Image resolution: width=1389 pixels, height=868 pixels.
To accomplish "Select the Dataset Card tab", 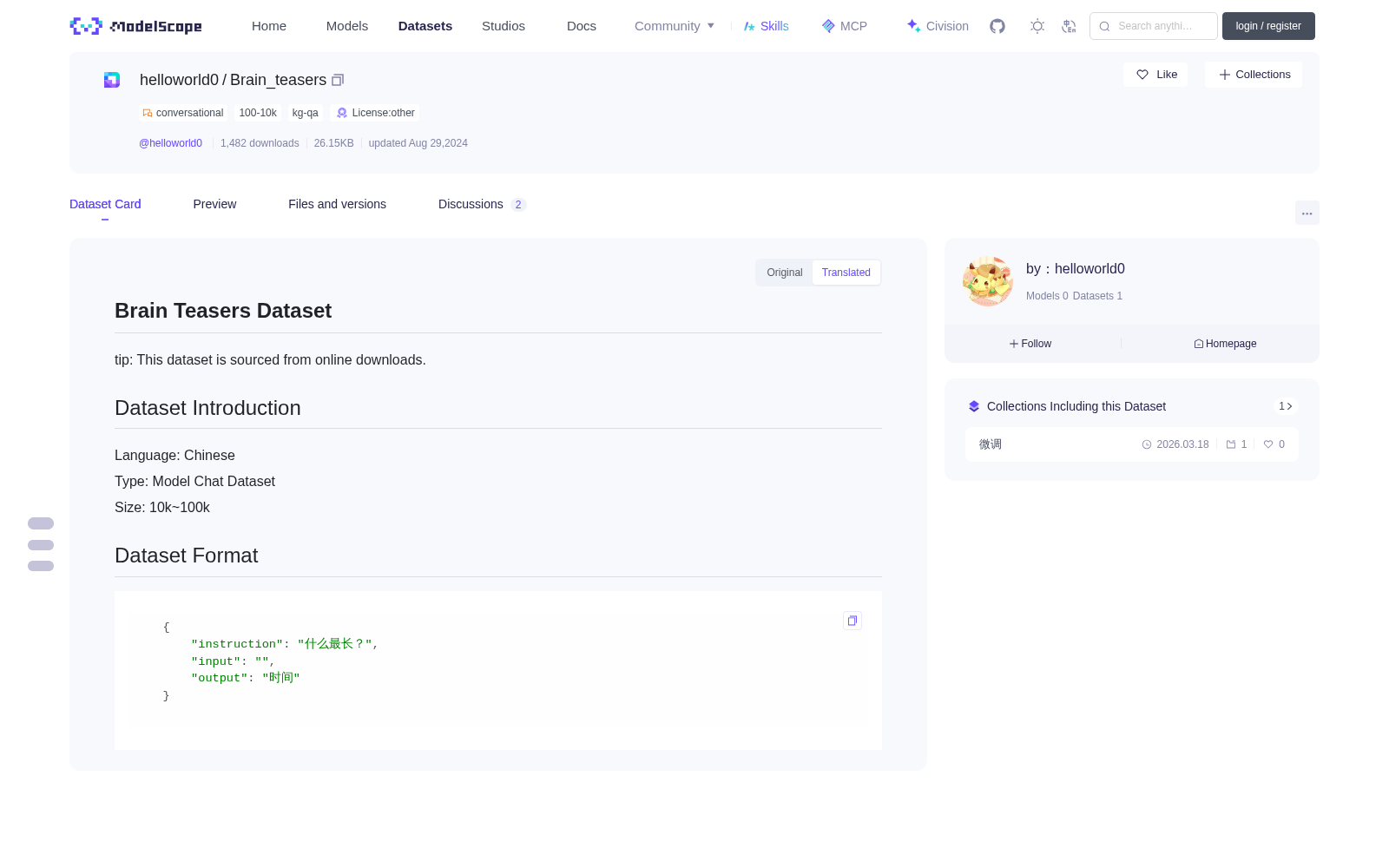I will [105, 204].
